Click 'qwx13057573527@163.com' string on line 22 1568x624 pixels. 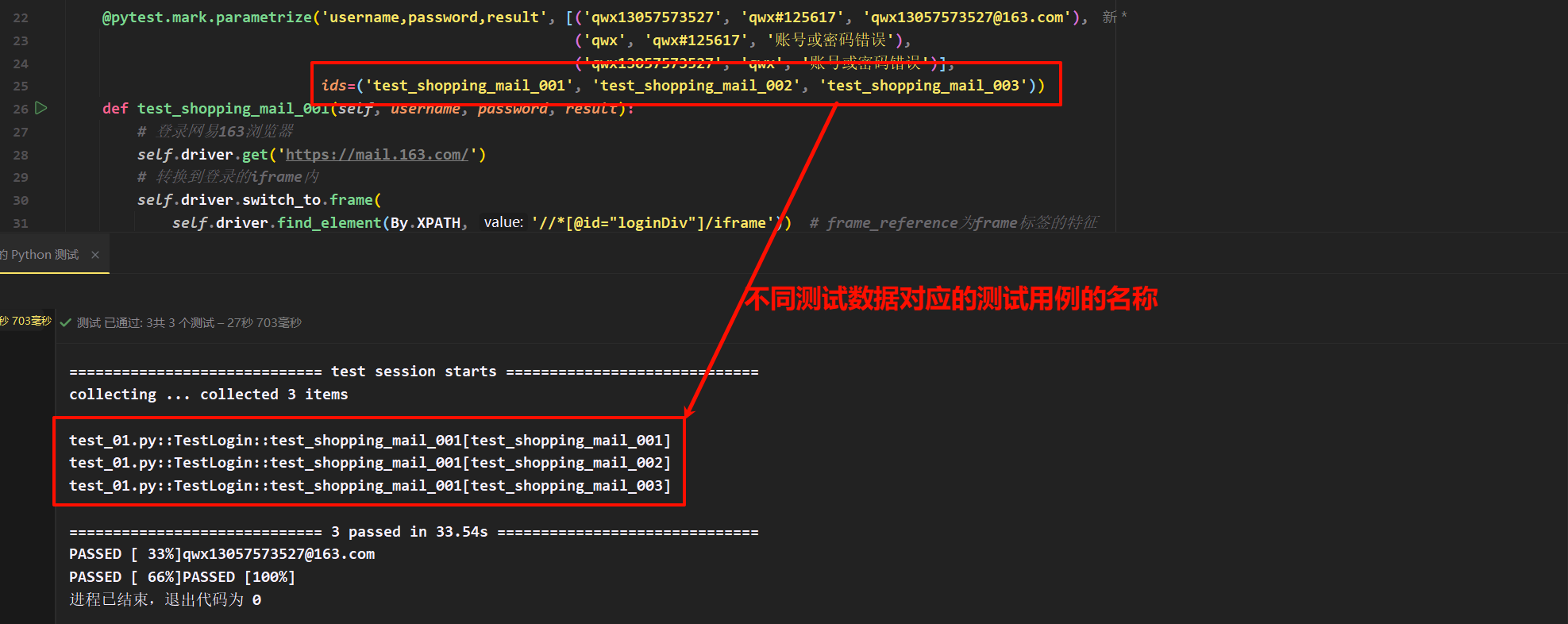click(x=967, y=17)
